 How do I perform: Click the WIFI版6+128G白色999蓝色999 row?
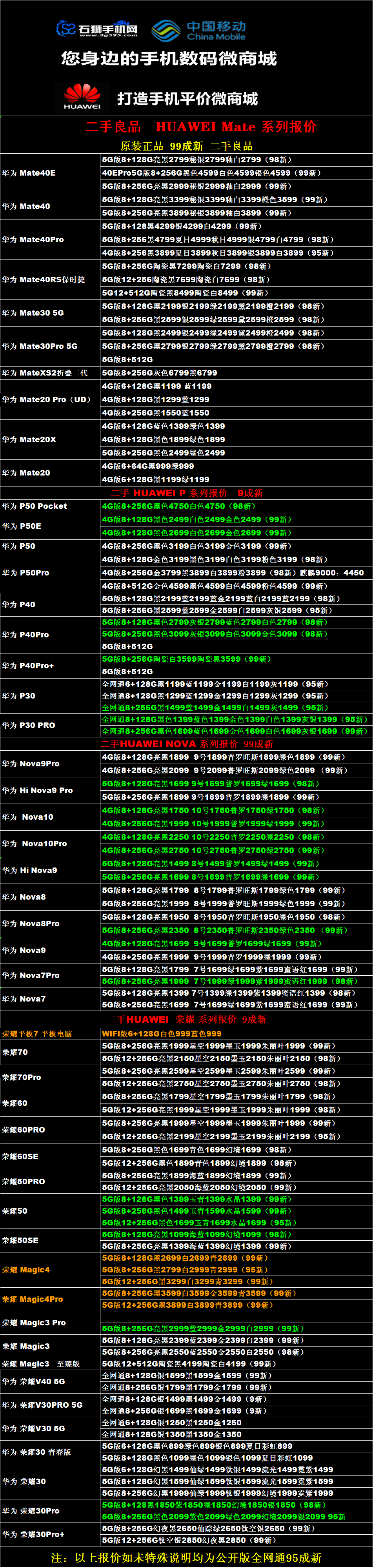coord(237,1034)
